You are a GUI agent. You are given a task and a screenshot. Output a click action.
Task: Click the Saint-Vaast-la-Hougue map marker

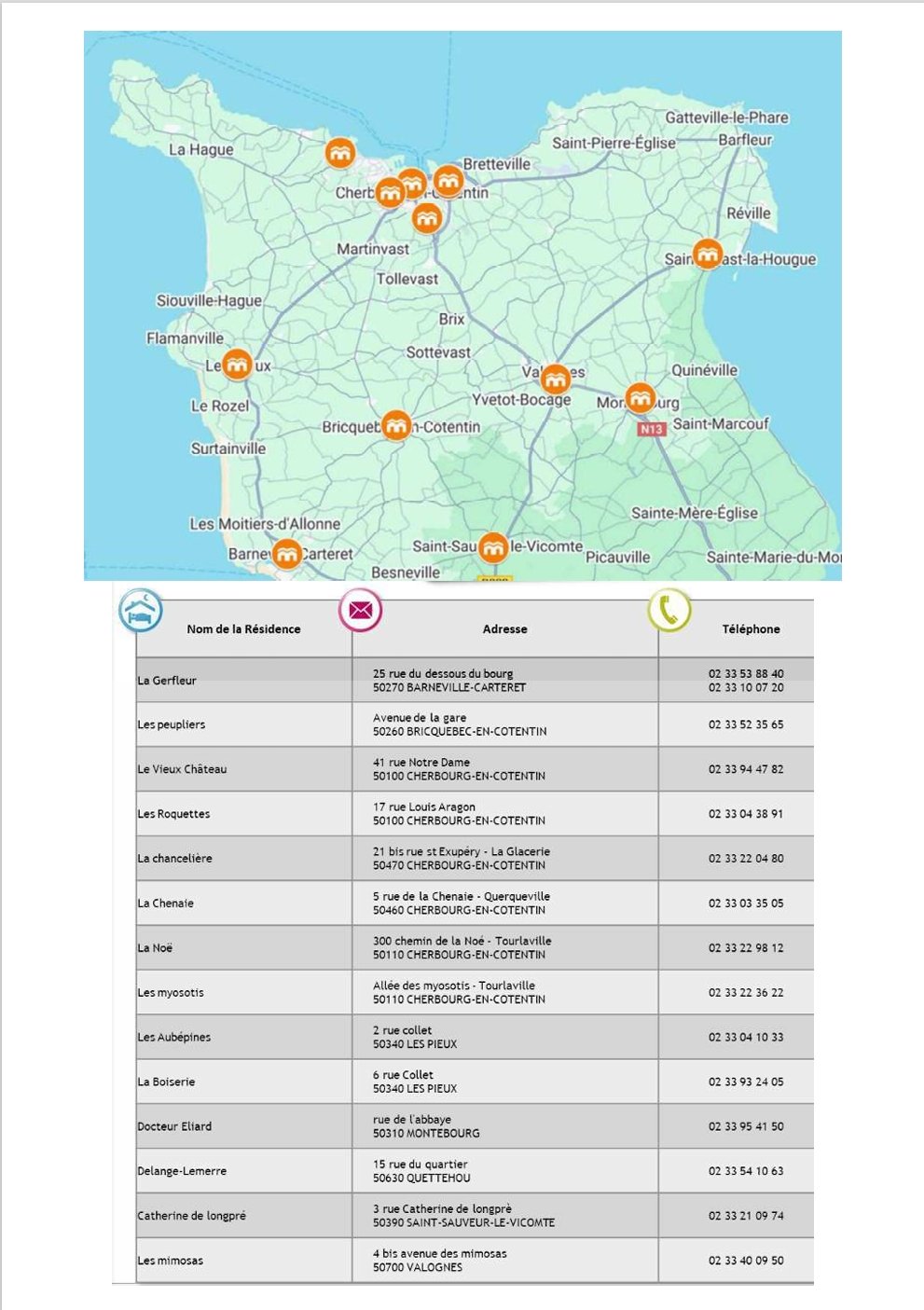click(x=708, y=254)
